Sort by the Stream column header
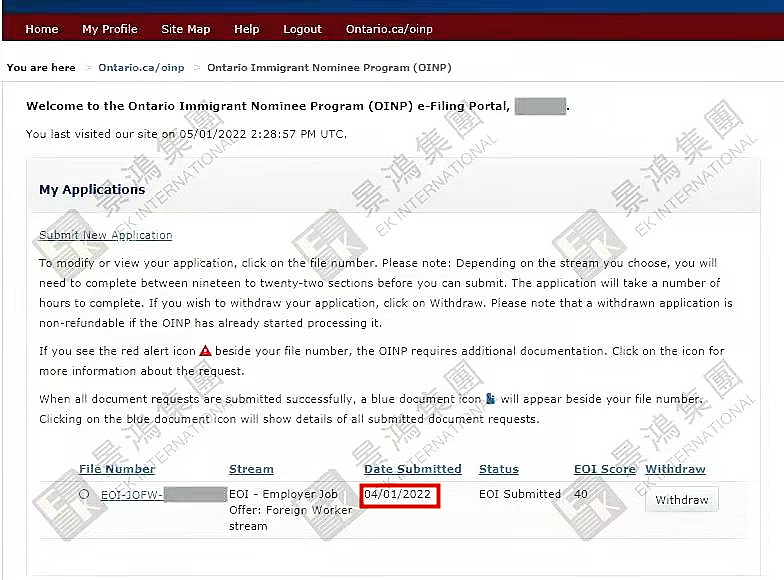The height and width of the screenshot is (580, 784). point(251,469)
